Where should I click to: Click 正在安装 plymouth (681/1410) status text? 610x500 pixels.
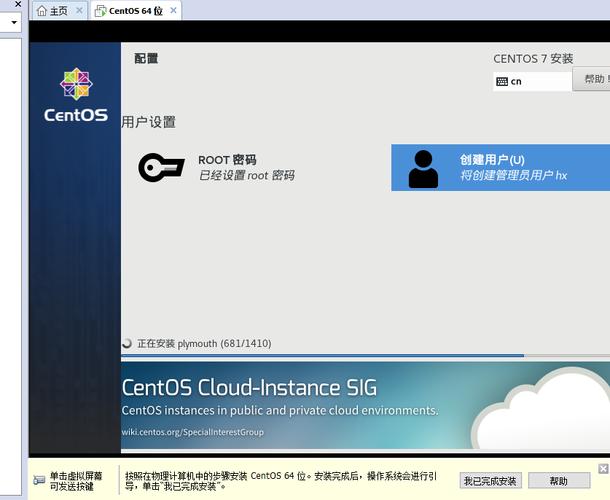204,344
